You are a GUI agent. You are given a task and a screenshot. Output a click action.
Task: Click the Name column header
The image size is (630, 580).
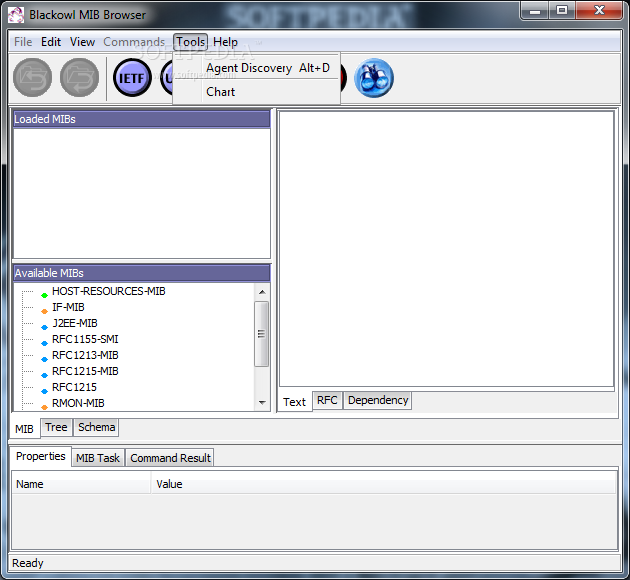[81, 484]
